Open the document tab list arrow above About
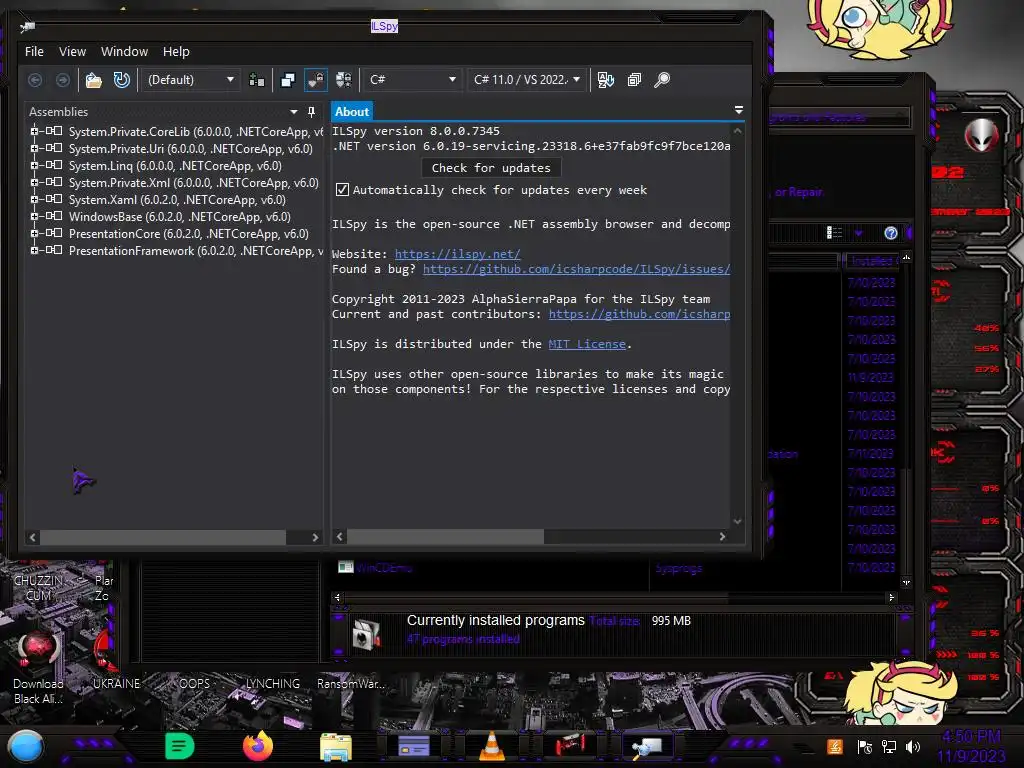 tap(739, 110)
